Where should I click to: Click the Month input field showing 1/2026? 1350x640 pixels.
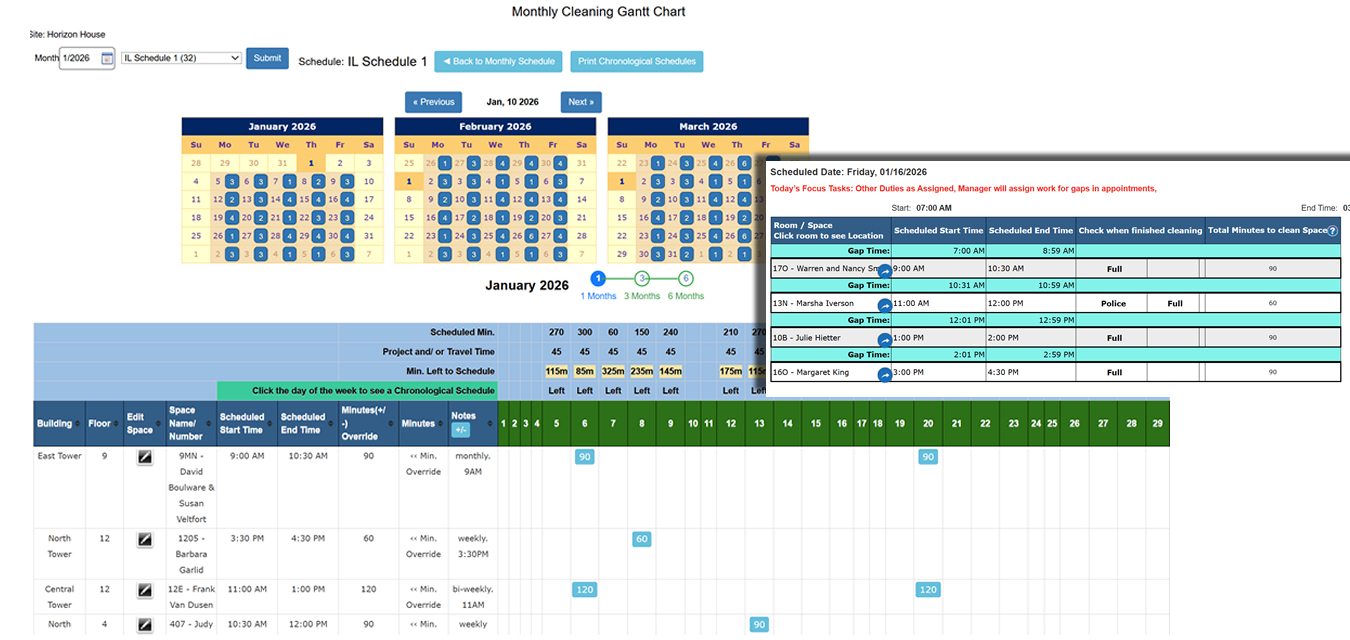point(75,60)
